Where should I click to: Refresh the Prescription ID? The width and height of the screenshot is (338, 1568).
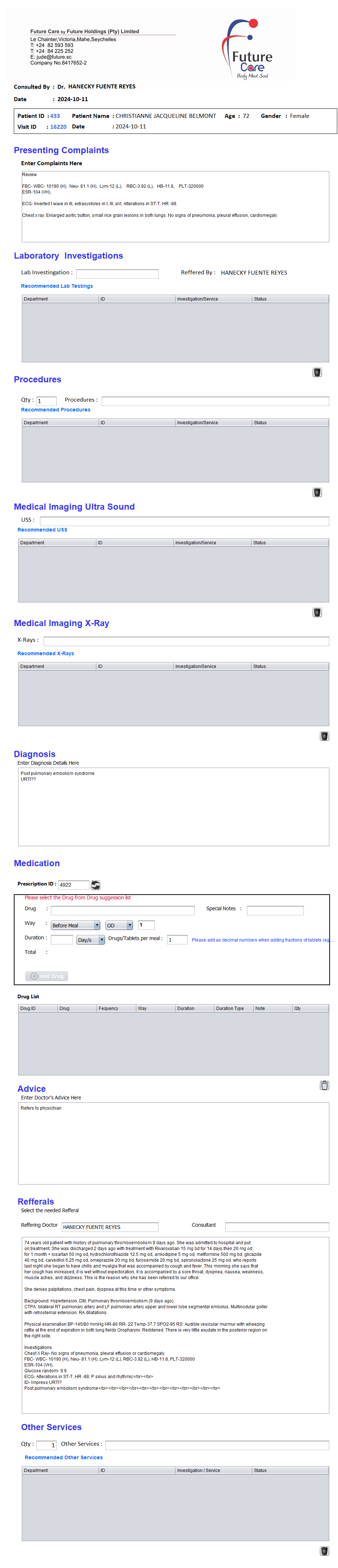pyautogui.click(x=96, y=884)
